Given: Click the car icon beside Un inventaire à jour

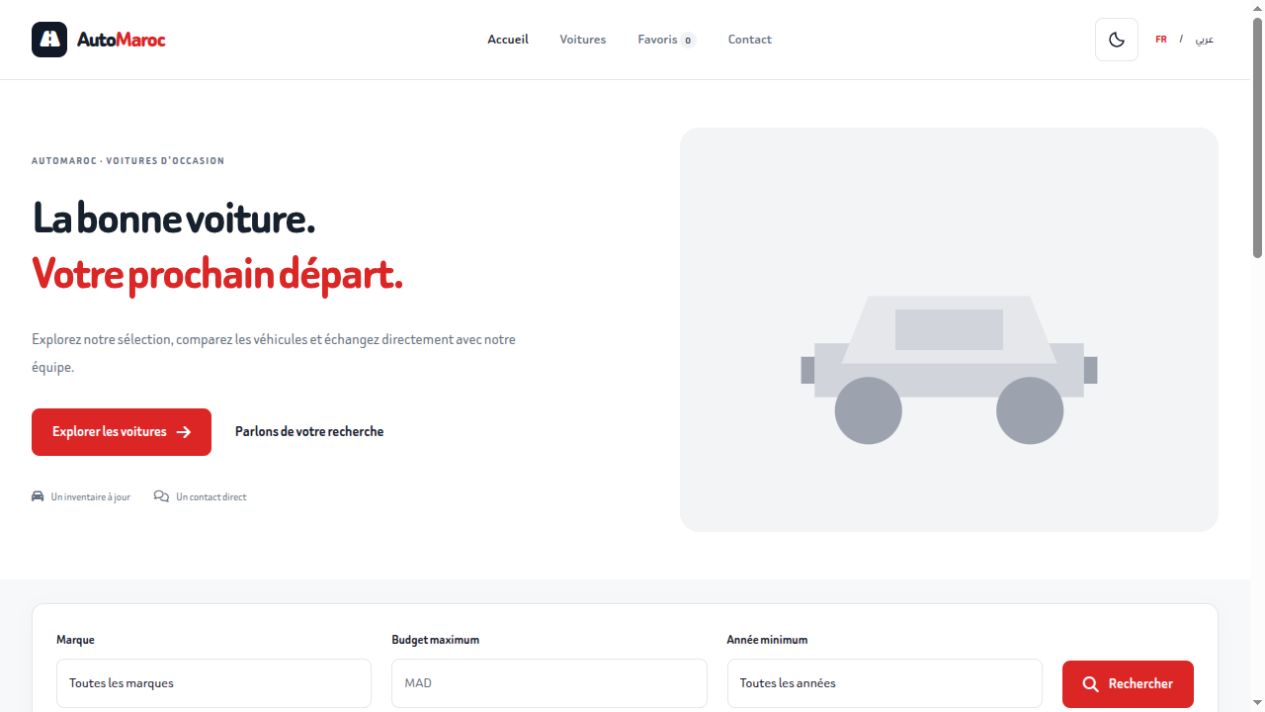Looking at the screenshot, I should coord(38,496).
